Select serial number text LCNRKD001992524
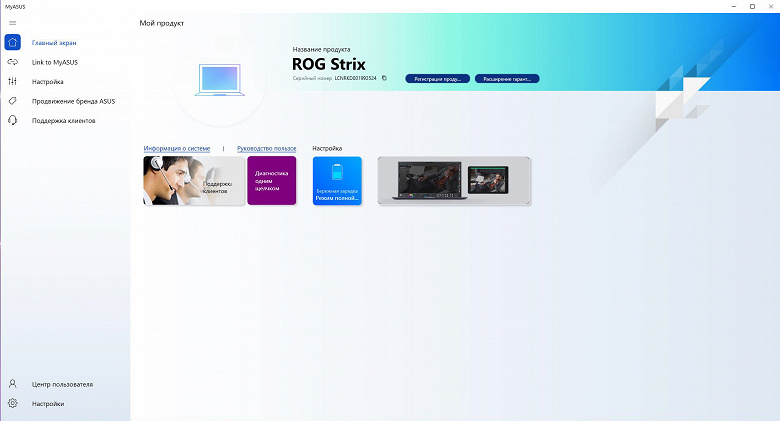Viewport: 780px width, 421px height. (355, 78)
